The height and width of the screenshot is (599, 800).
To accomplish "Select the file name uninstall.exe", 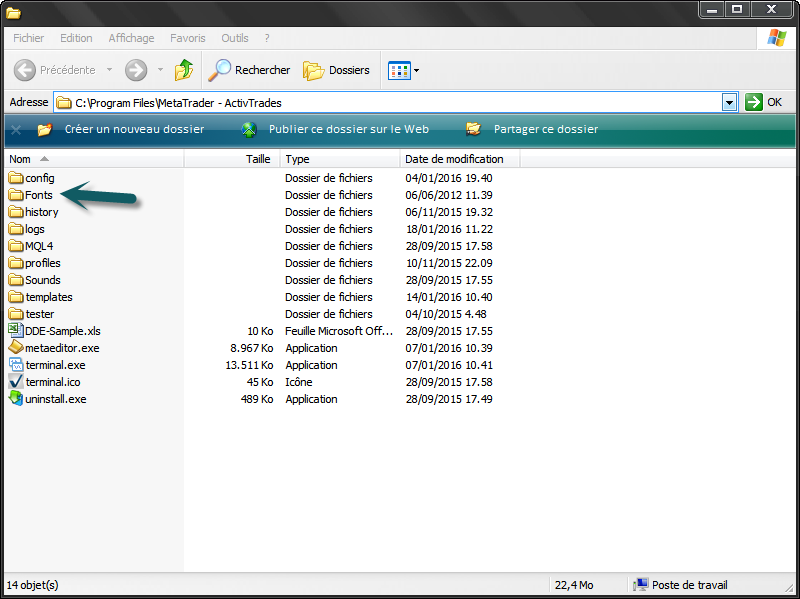I will [x=56, y=399].
